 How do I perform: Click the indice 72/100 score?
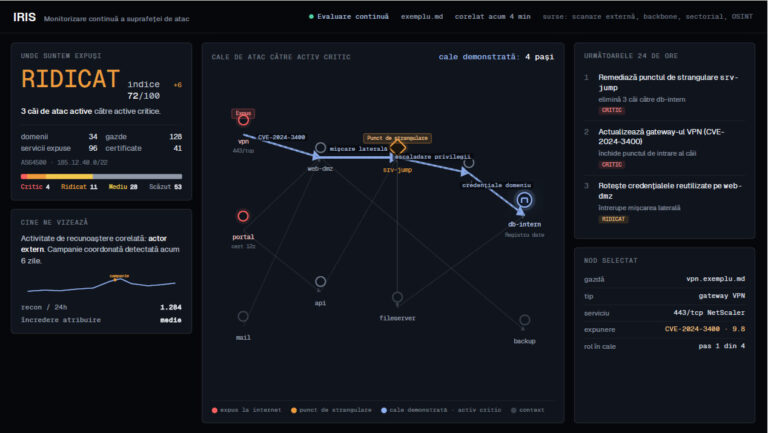click(x=144, y=90)
